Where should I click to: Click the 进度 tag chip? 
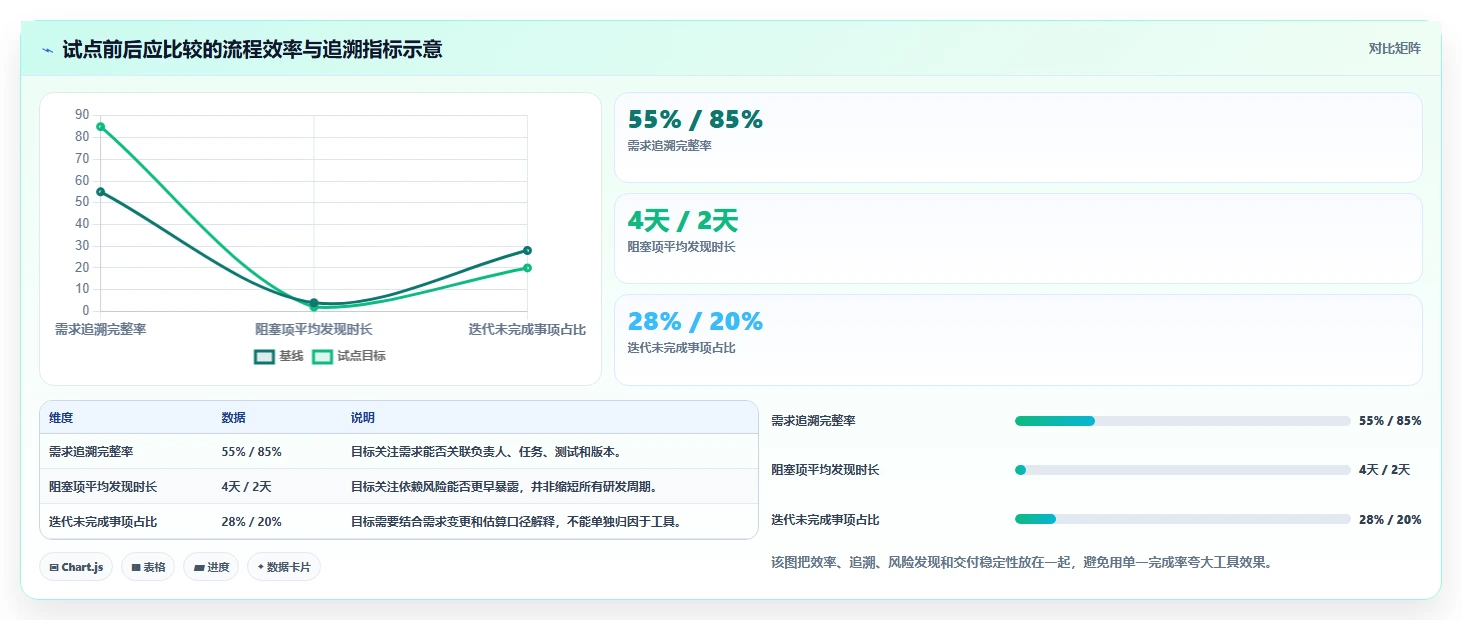coord(211,567)
